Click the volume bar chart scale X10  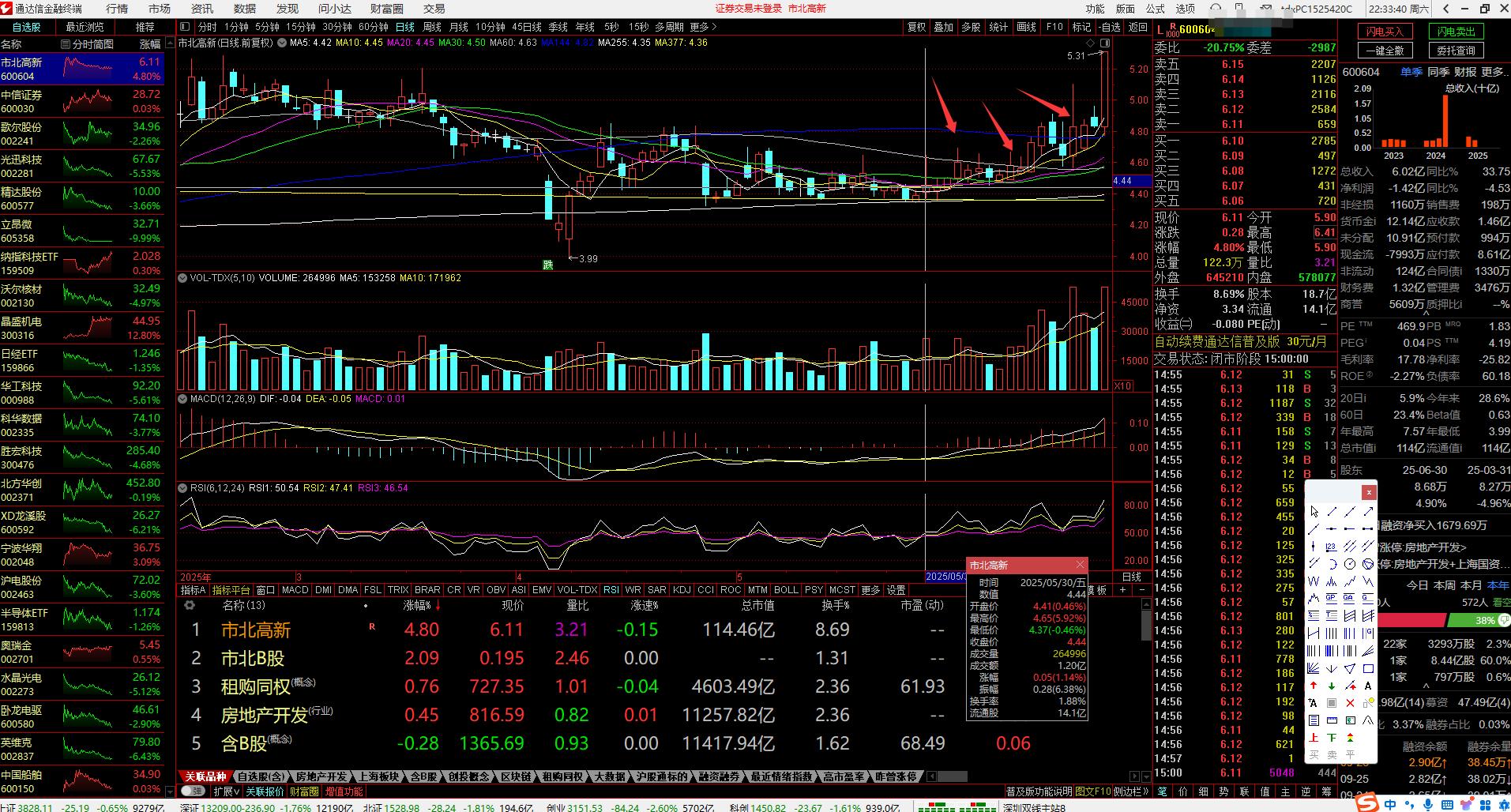pyautogui.click(x=1122, y=385)
